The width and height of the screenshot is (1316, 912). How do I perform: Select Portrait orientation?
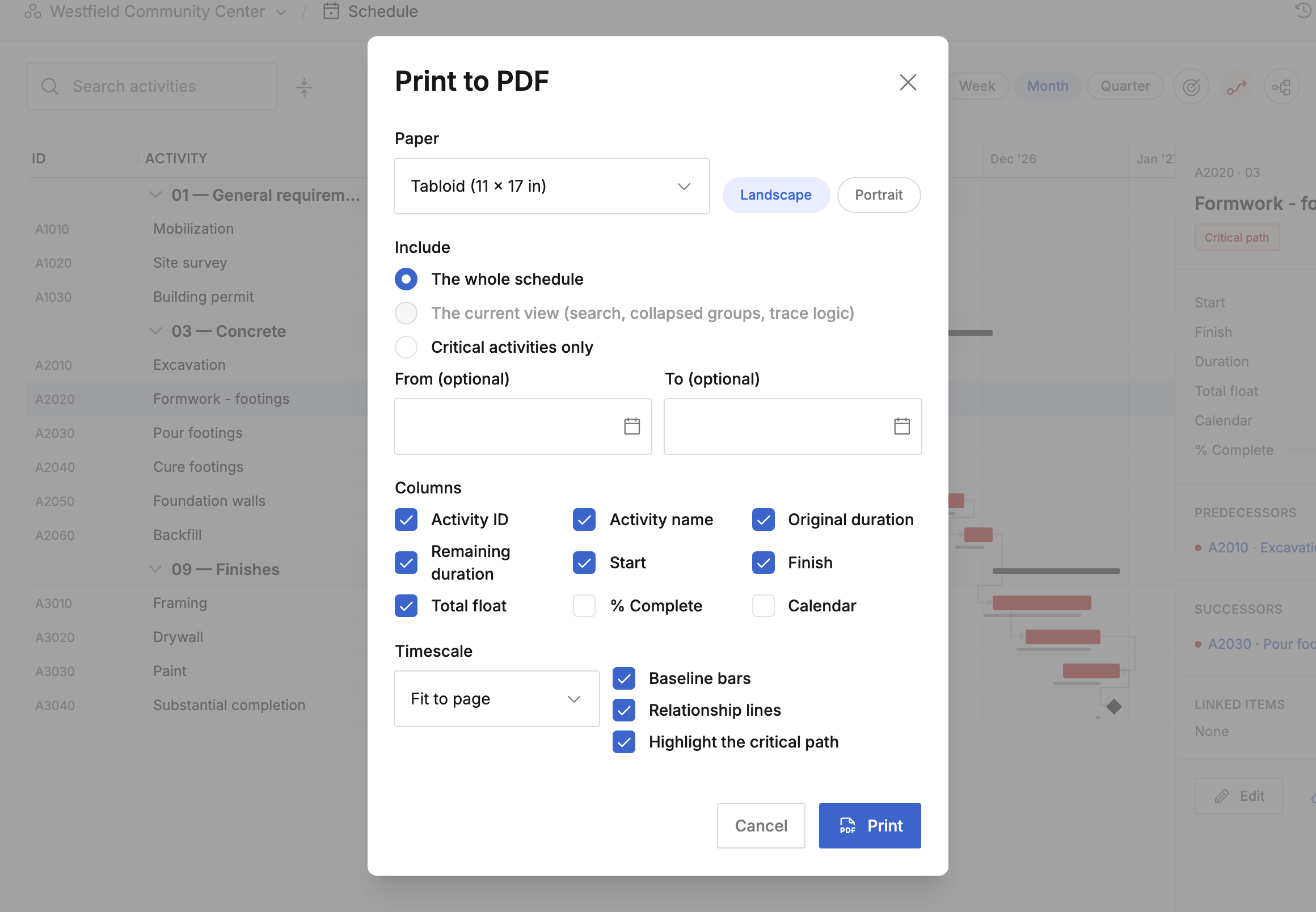pyautogui.click(x=878, y=195)
